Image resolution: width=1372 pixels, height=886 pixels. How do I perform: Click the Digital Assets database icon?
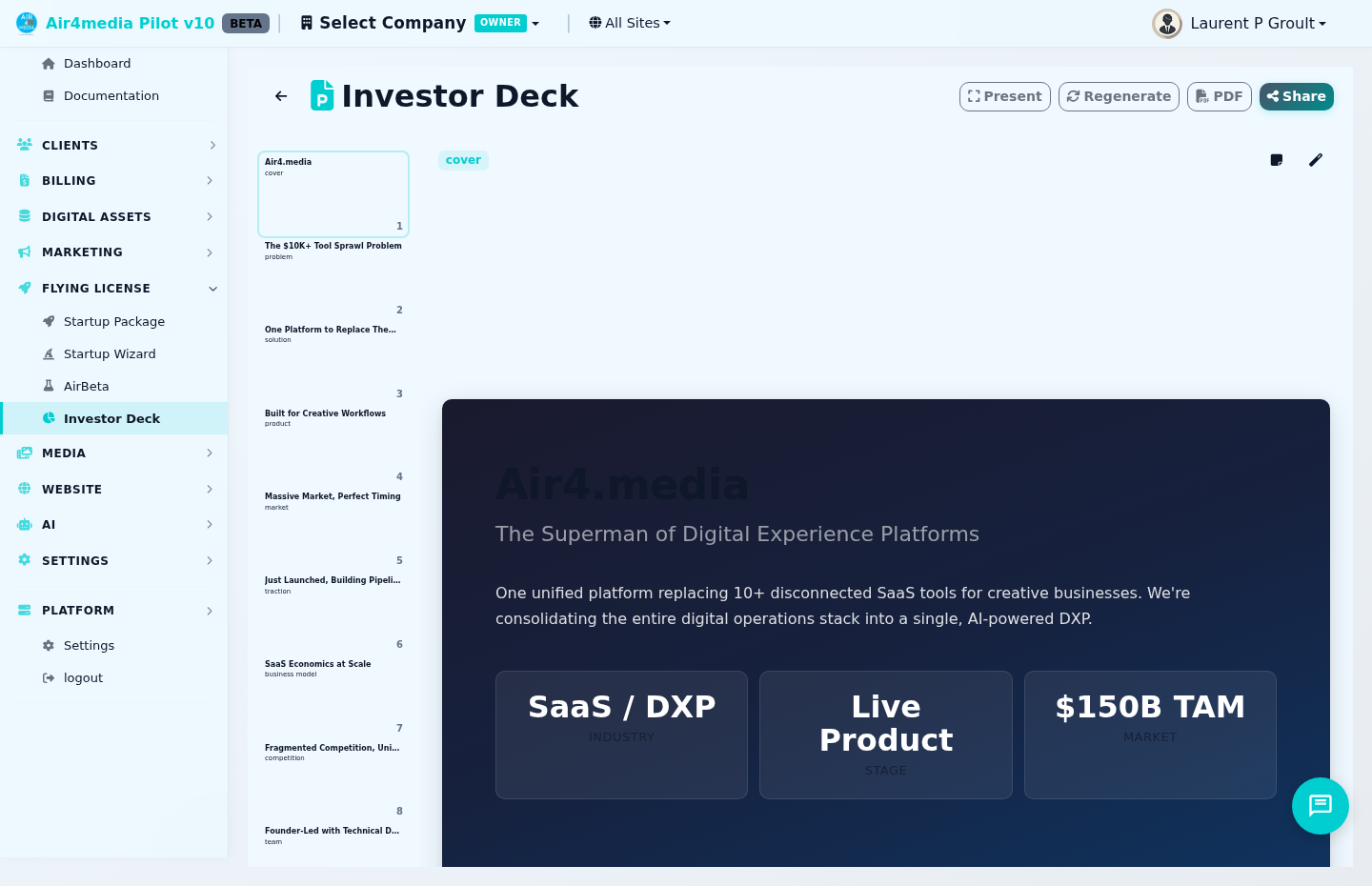[x=24, y=216]
